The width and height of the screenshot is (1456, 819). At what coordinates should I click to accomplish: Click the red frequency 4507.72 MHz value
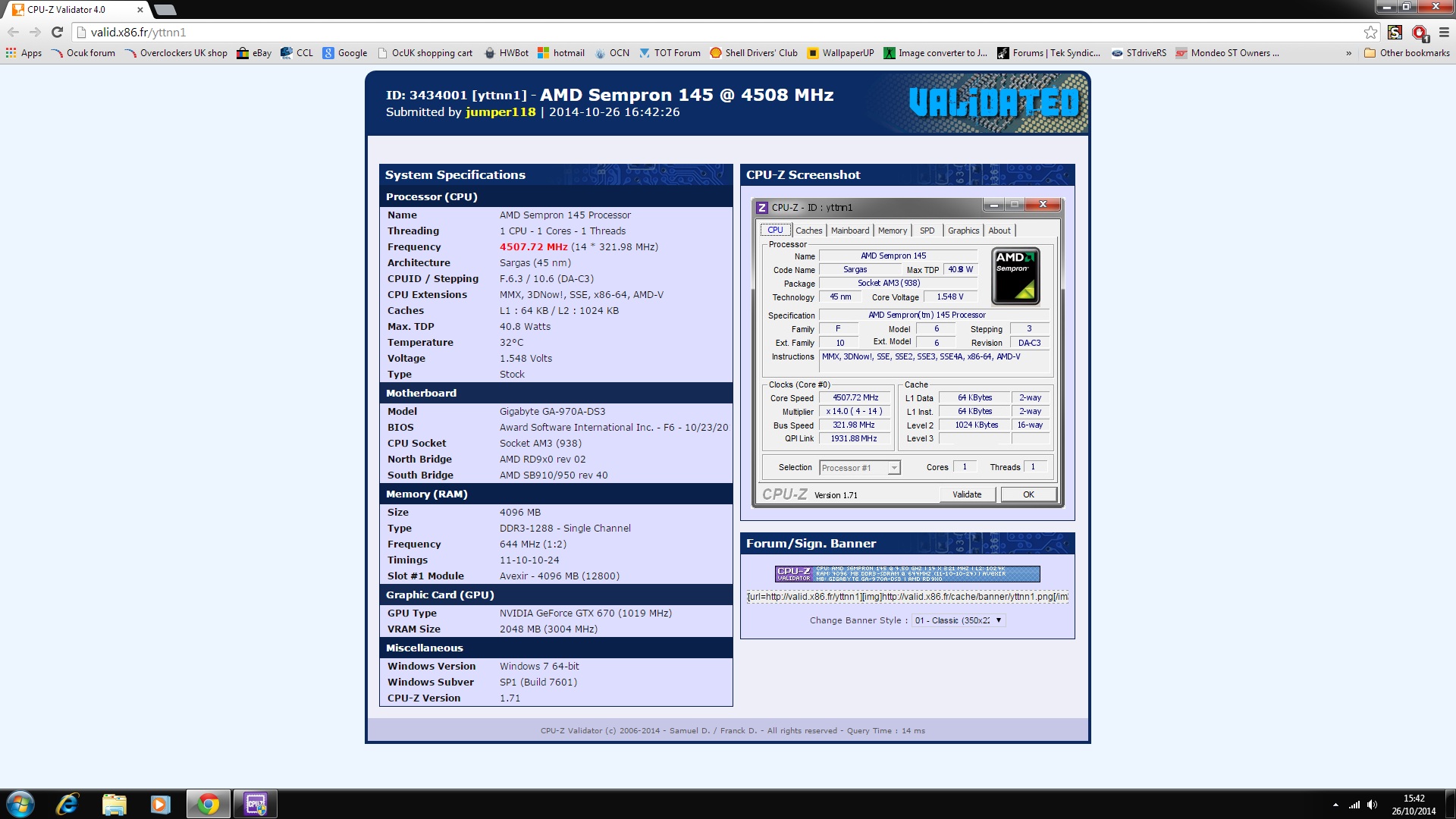[x=533, y=247]
